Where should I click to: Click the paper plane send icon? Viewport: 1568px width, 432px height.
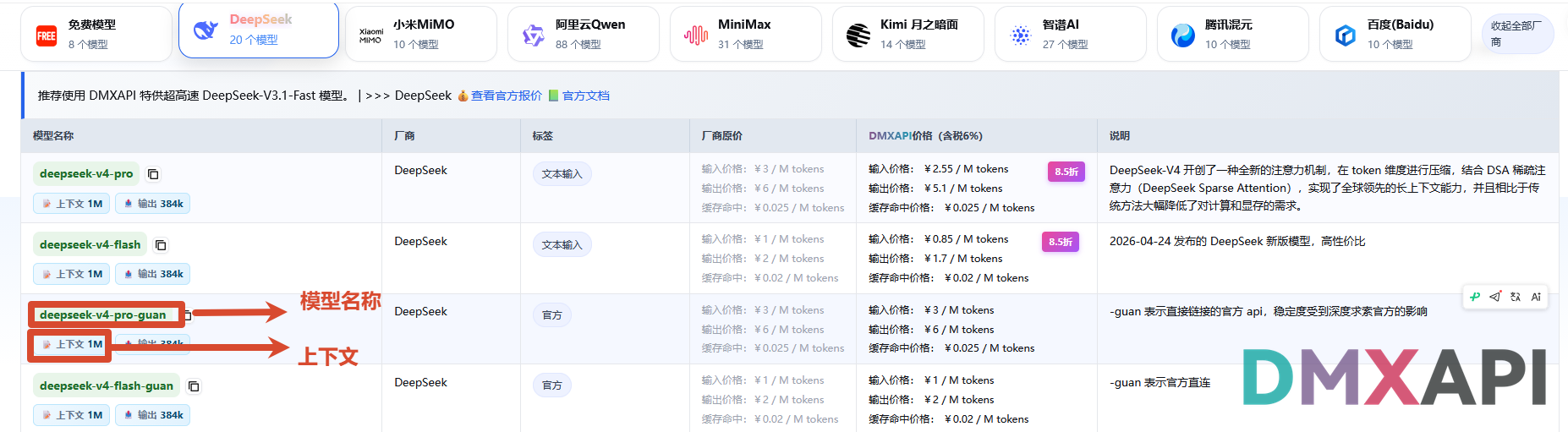1495,297
